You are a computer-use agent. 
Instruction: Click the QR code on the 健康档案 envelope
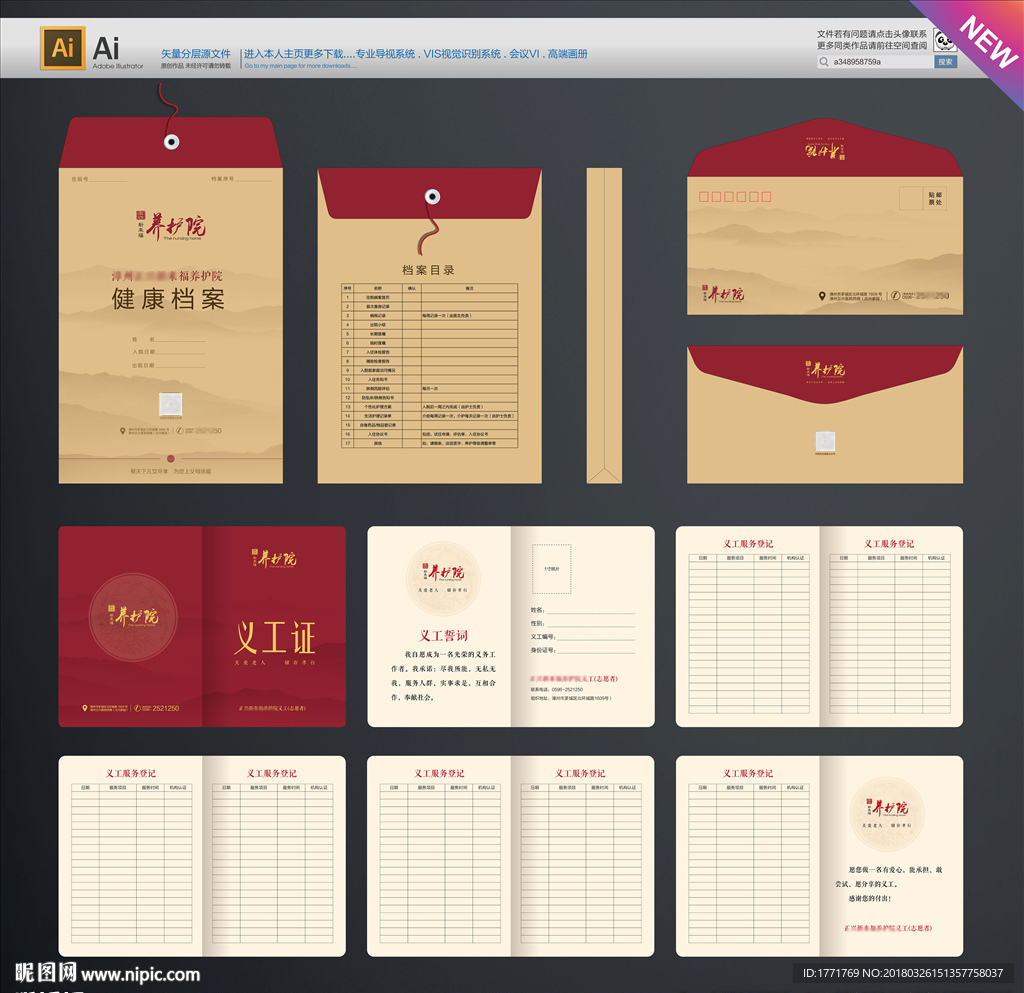pos(170,404)
